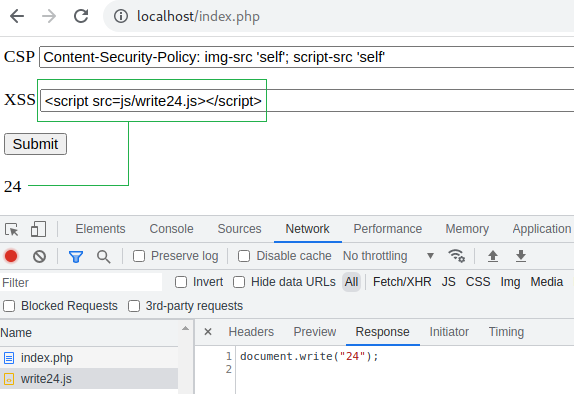Filter requests by CSS

(478, 282)
